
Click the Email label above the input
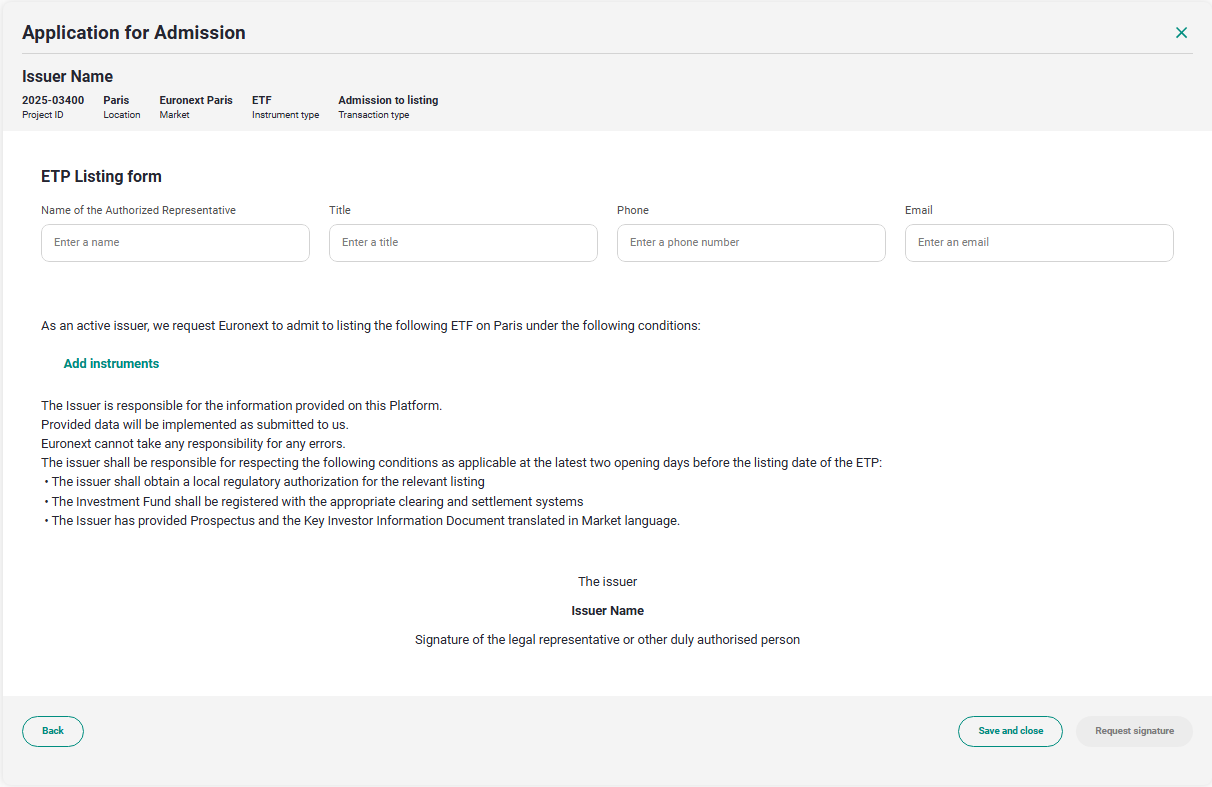tap(919, 210)
